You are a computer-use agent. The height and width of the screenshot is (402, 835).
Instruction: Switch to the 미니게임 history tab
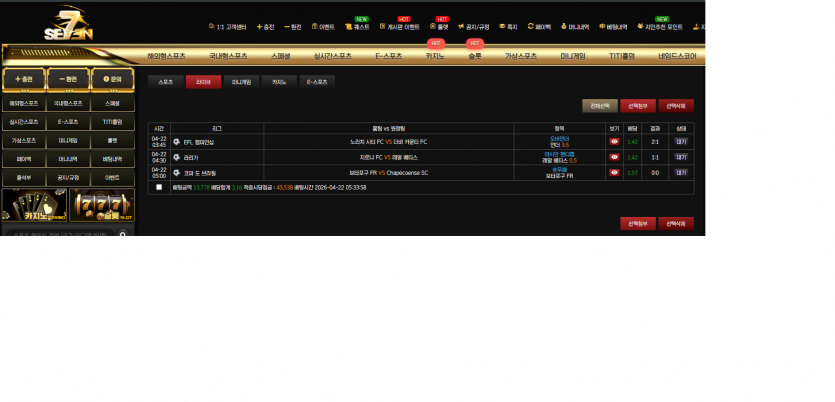[x=241, y=82]
